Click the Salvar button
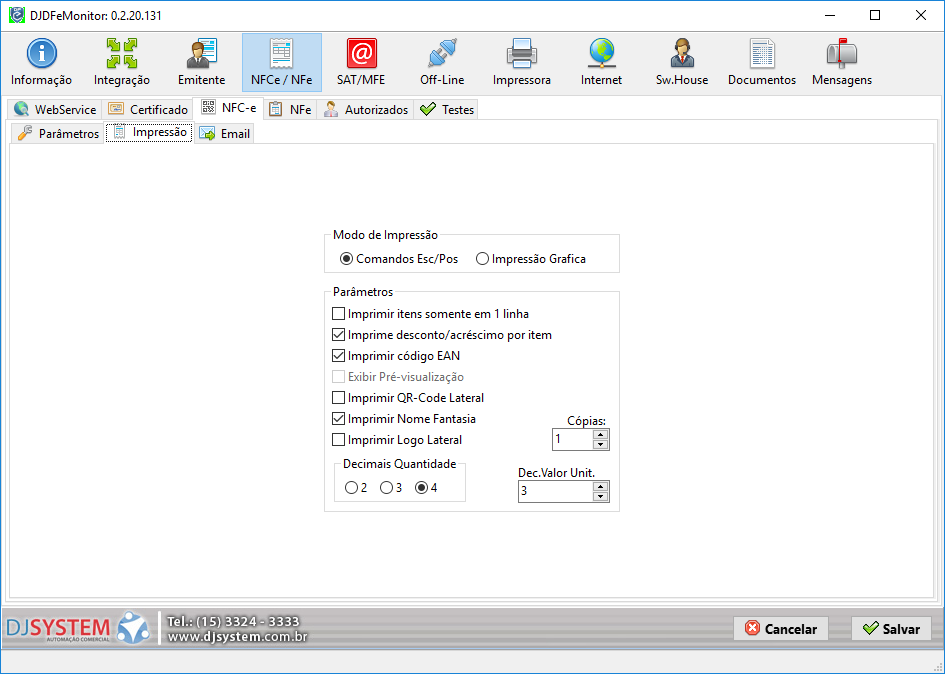Screen dimensions: 945x674 [x=891, y=629]
